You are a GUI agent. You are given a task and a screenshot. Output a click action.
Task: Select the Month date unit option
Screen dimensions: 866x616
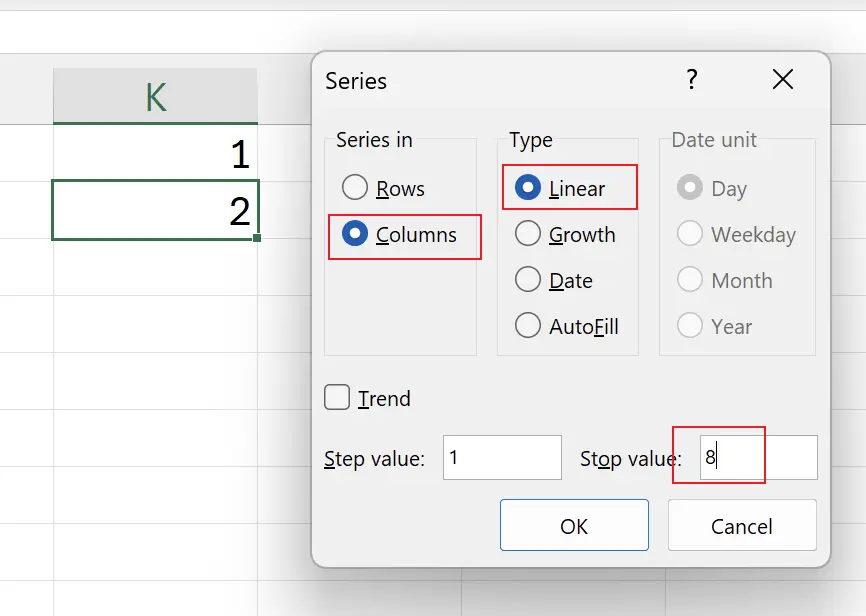tap(690, 280)
